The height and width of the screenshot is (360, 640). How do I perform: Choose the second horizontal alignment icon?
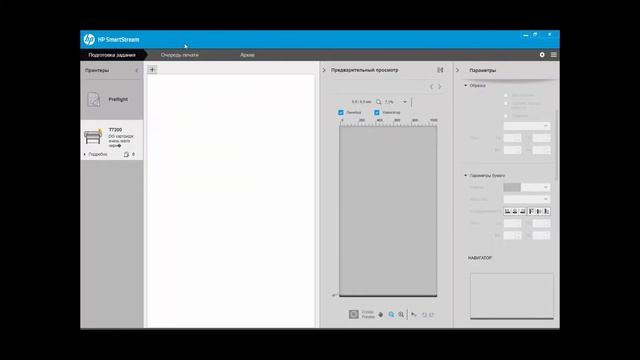(515, 211)
